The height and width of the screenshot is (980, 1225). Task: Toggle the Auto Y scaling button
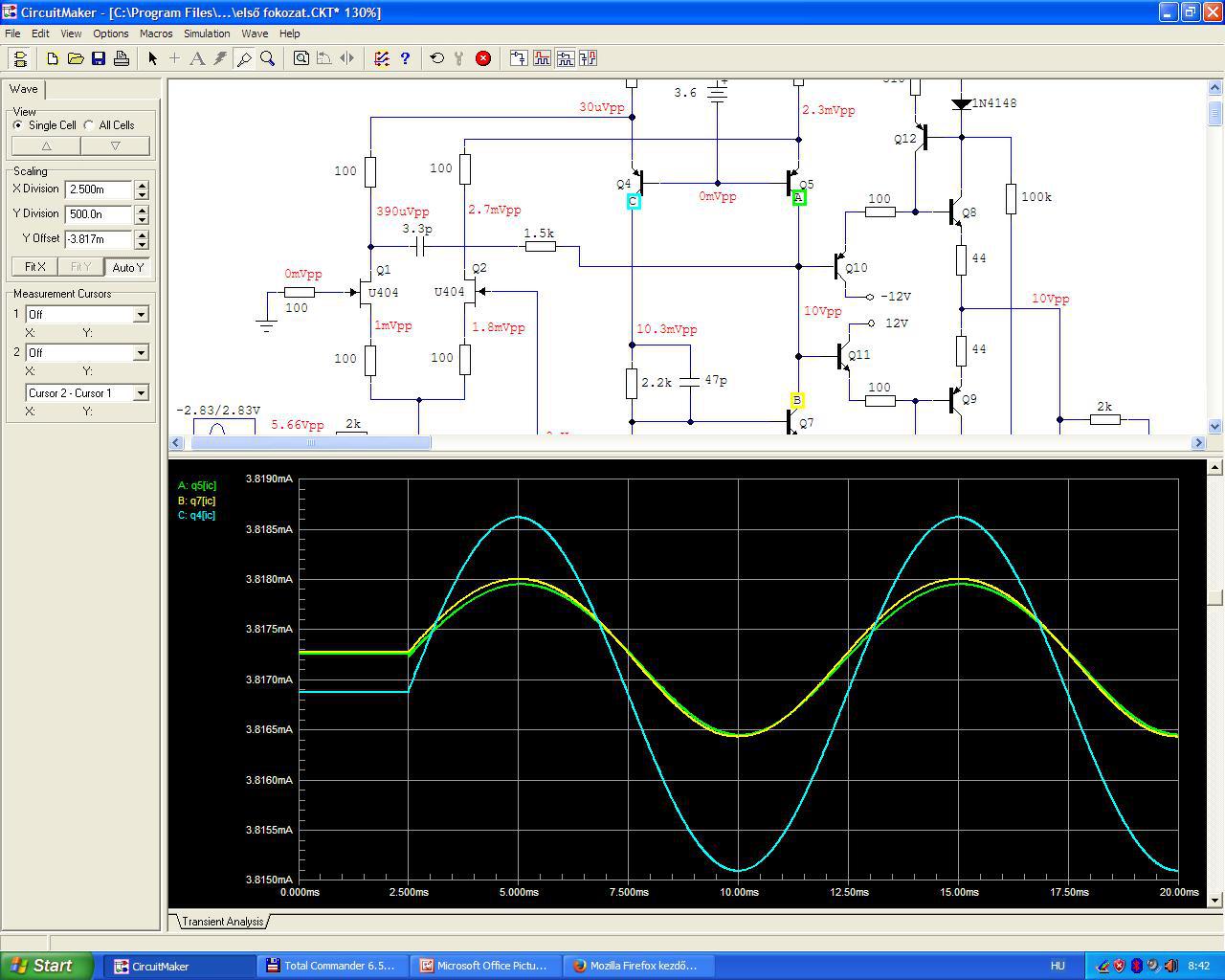tap(127, 267)
